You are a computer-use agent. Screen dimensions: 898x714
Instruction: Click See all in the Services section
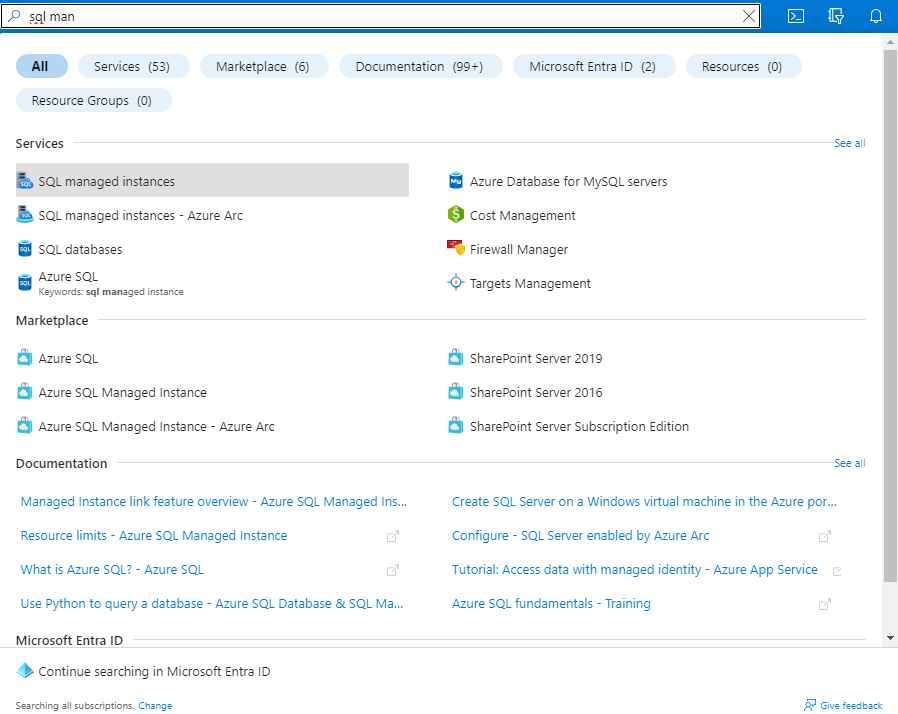[x=849, y=143]
